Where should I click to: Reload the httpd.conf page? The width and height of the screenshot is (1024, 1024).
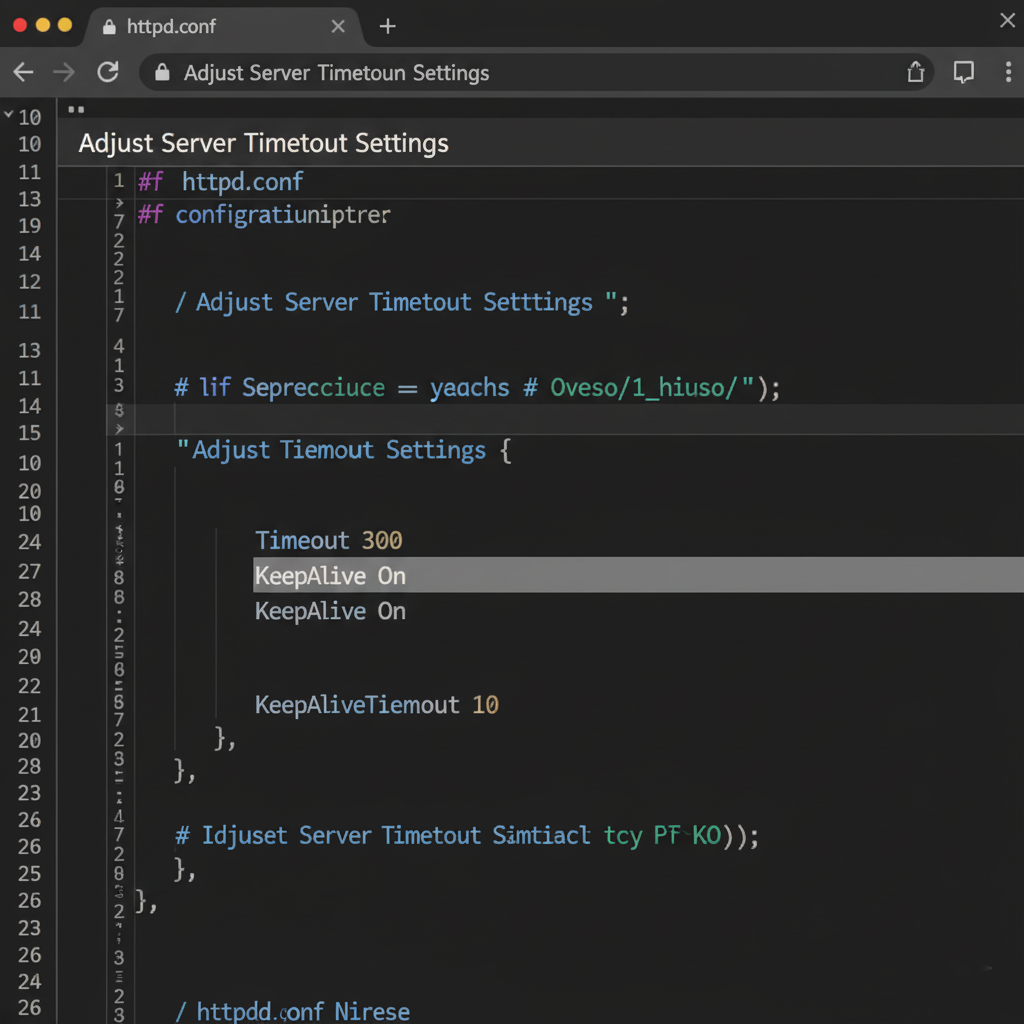[109, 72]
